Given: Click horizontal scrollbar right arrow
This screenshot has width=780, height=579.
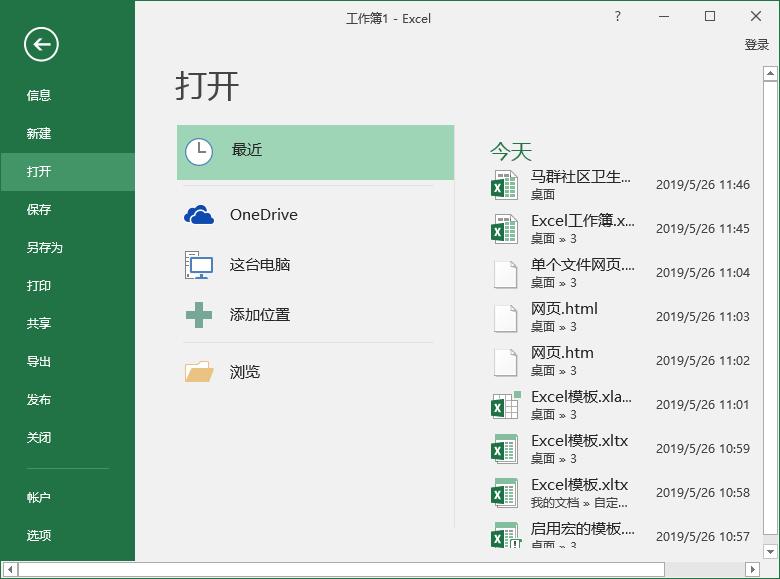Looking at the screenshot, I should pos(753,569).
